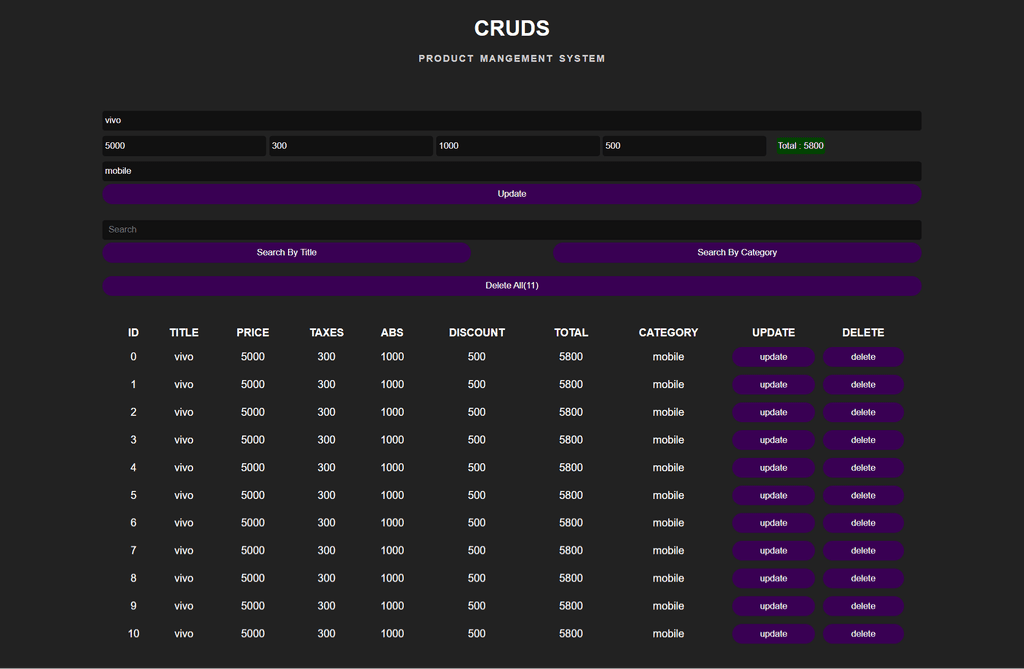The height and width of the screenshot is (669, 1024).
Task: Update the product with ID 2
Action: pos(773,412)
